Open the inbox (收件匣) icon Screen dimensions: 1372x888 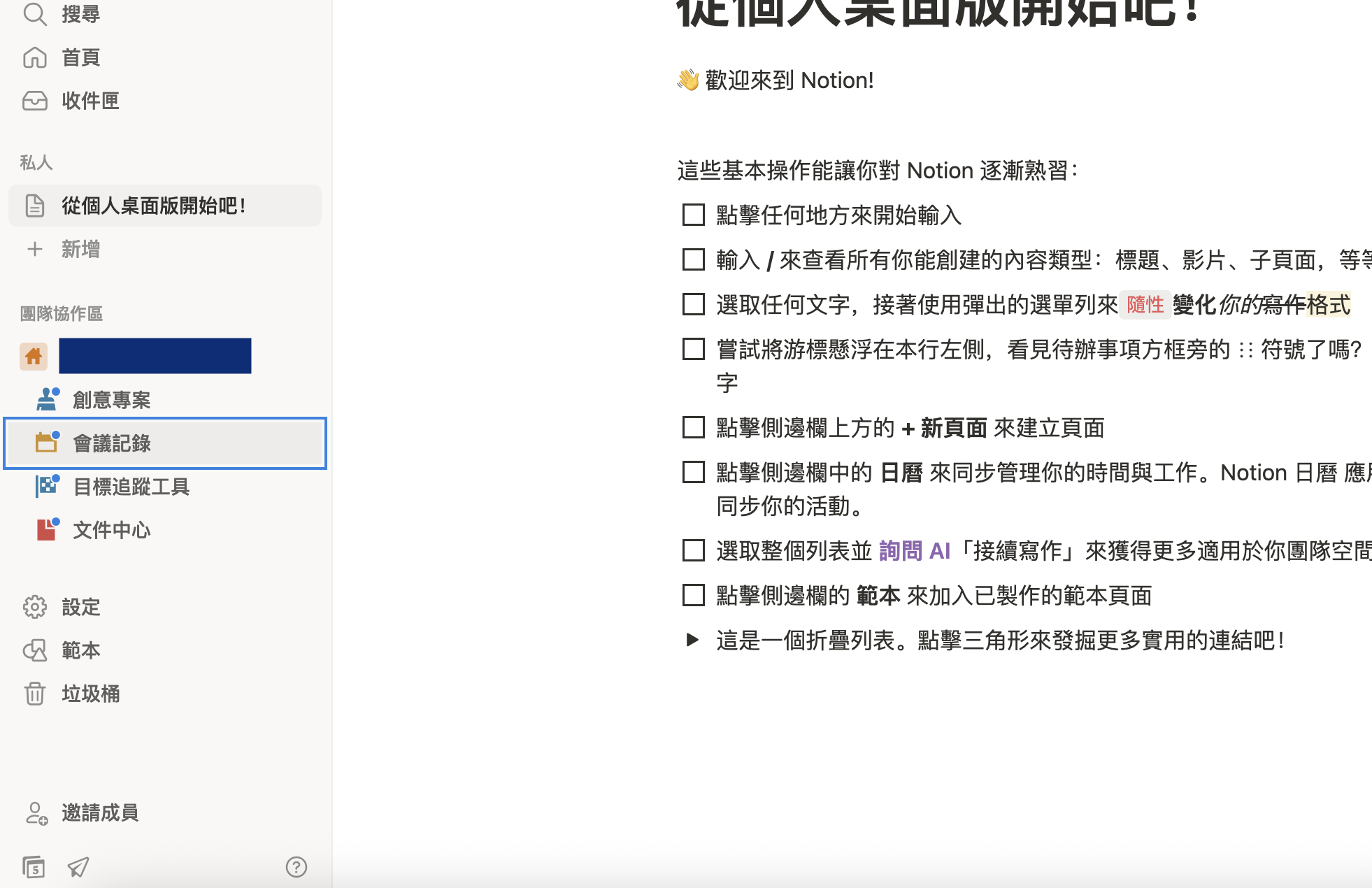click(34, 101)
